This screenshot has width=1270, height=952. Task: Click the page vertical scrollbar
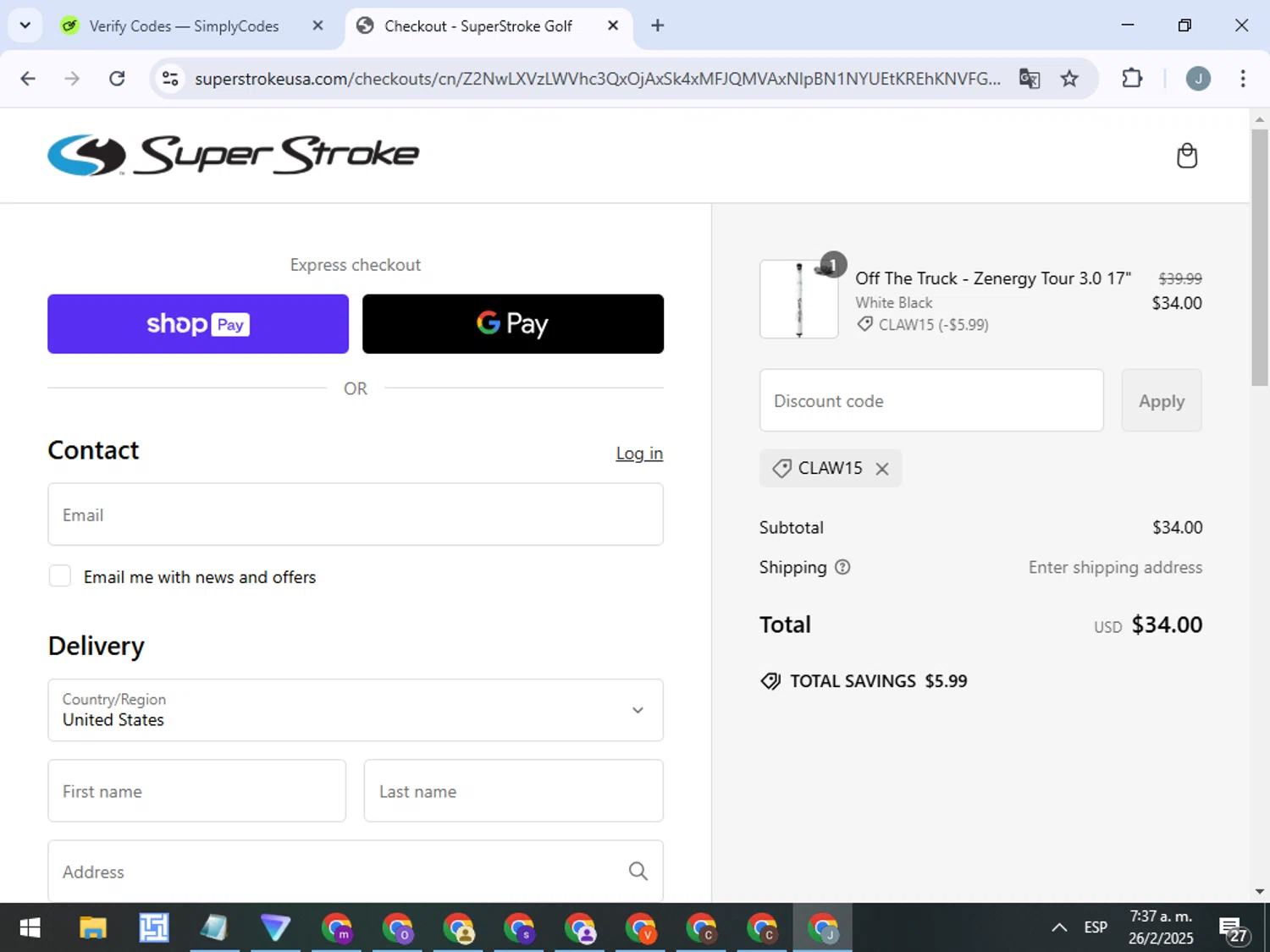pos(1260,257)
